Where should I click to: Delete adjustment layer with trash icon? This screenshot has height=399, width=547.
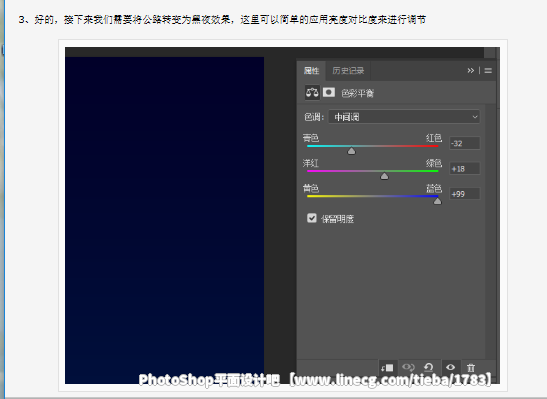tap(471, 368)
